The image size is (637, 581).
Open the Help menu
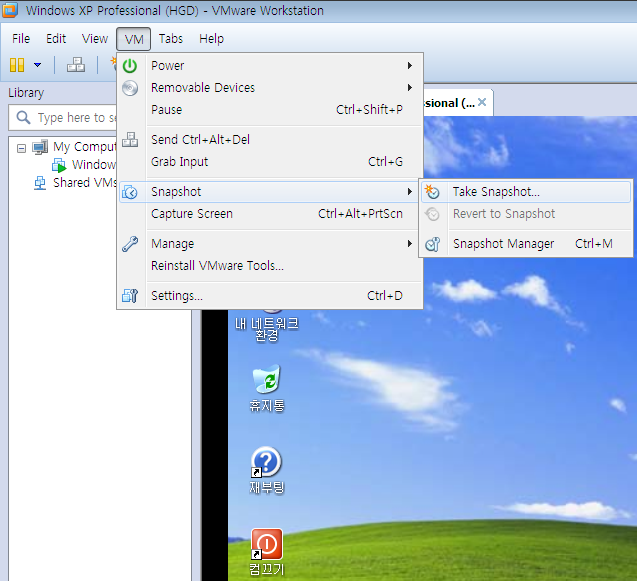[211, 39]
